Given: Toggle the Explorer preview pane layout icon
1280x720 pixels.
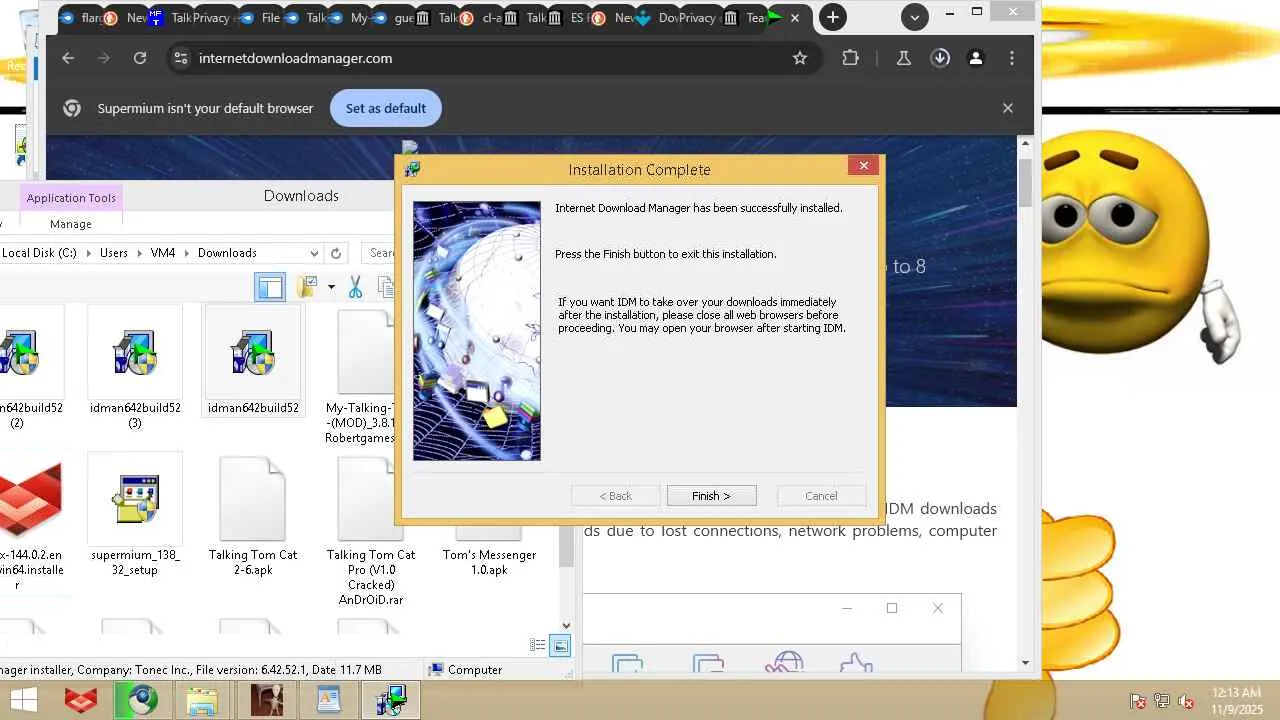Looking at the screenshot, I should click(270, 288).
